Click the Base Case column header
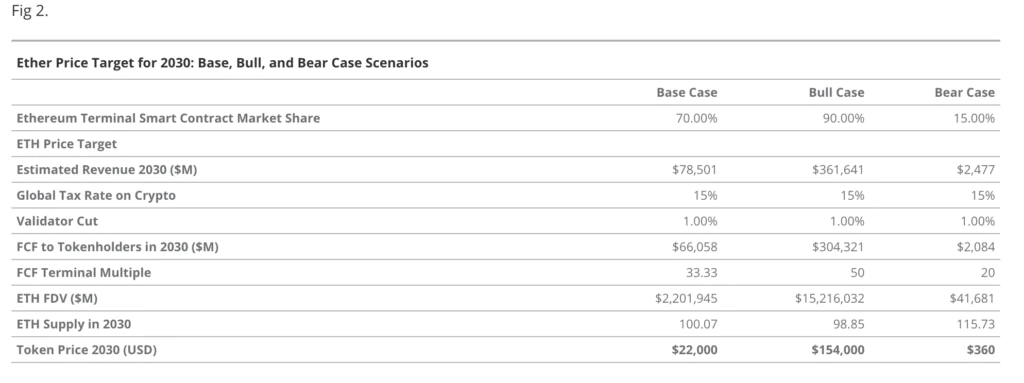1024x383 pixels. pyautogui.click(x=686, y=92)
